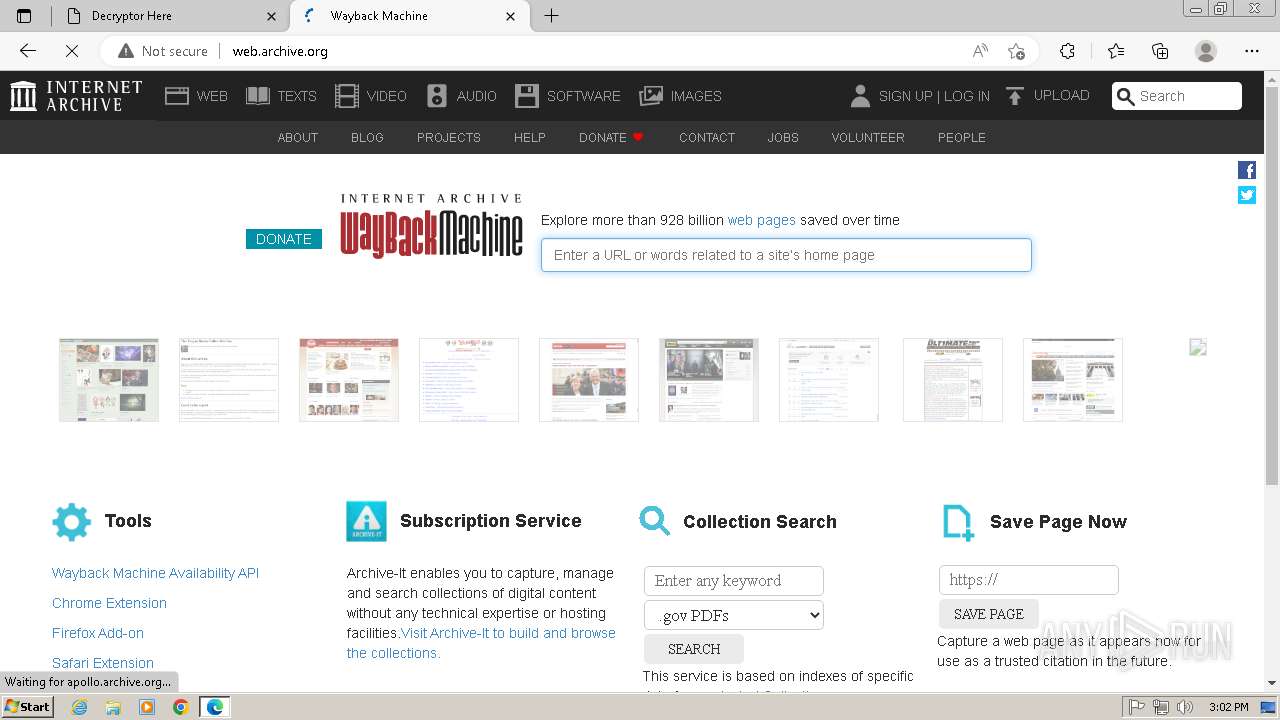The image size is (1280, 720).
Task: Open the Ultimate archived site thumbnail
Action: [953, 380]
